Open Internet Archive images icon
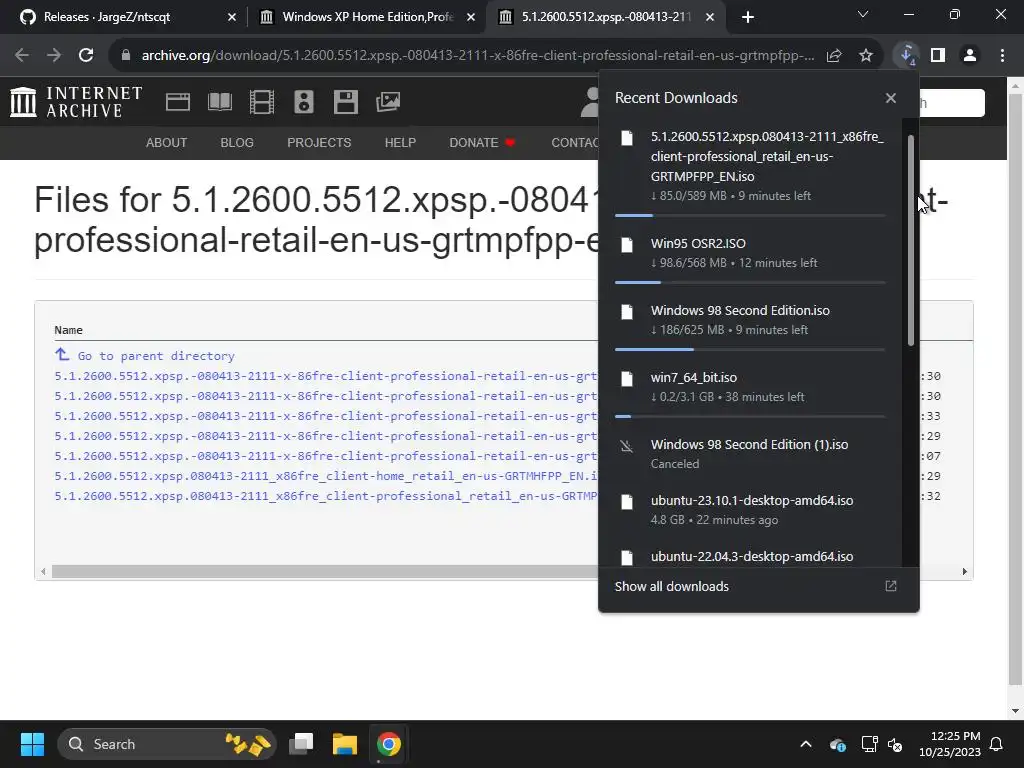This screenshot has width=1024, height=768. click(388, 102)
